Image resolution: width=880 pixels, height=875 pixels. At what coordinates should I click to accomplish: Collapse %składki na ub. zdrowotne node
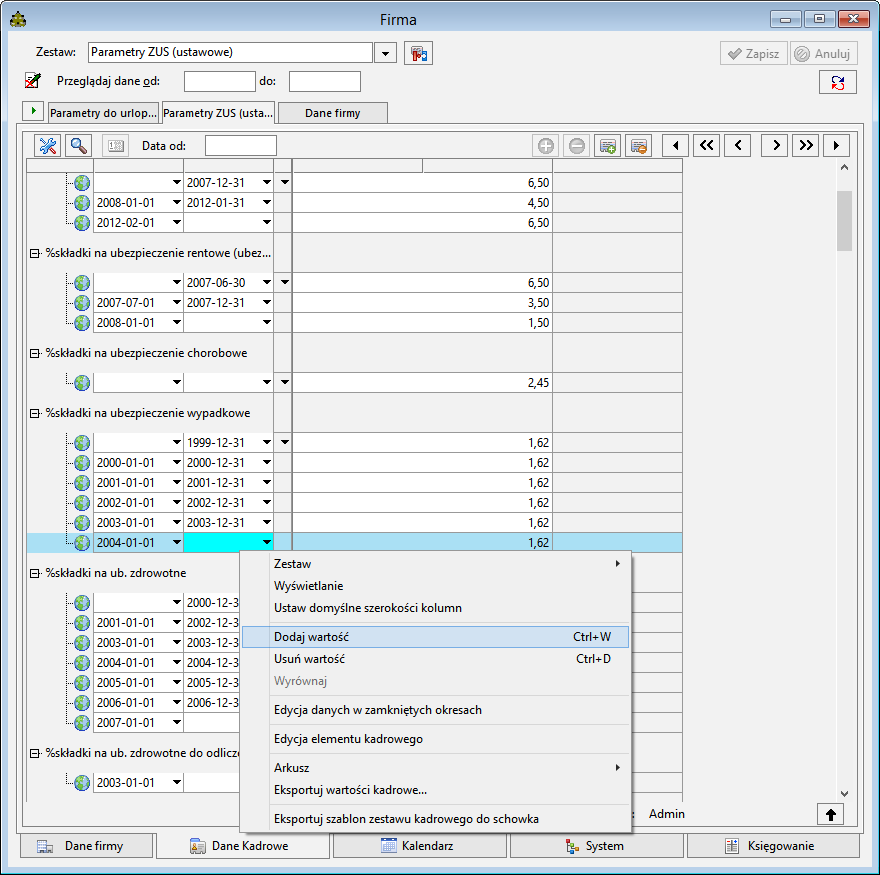(35, 573)
